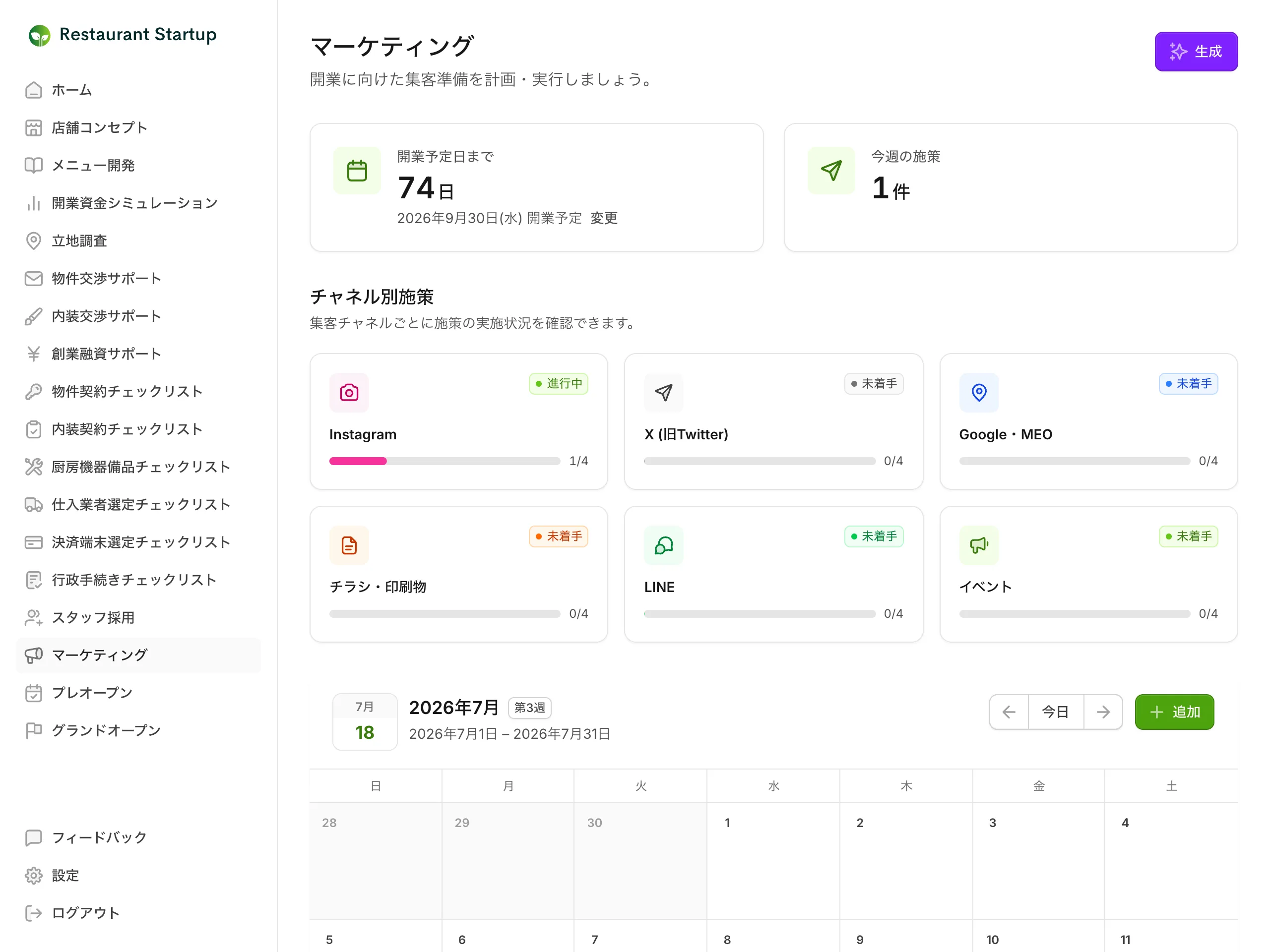Click the 未着手 badge on チラシ・印刷物 card
The height and width of the screenshot is (952, 1270).
coord(558,536)
